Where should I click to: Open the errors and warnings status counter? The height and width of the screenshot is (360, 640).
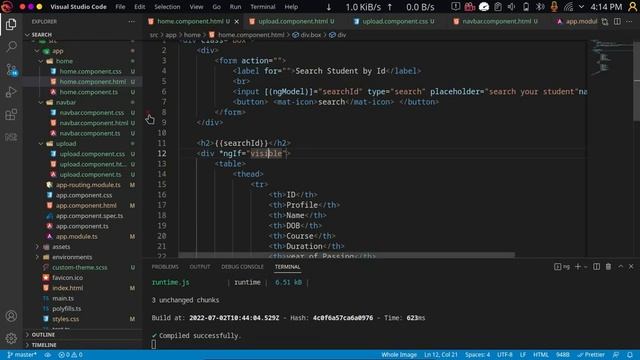70,355
